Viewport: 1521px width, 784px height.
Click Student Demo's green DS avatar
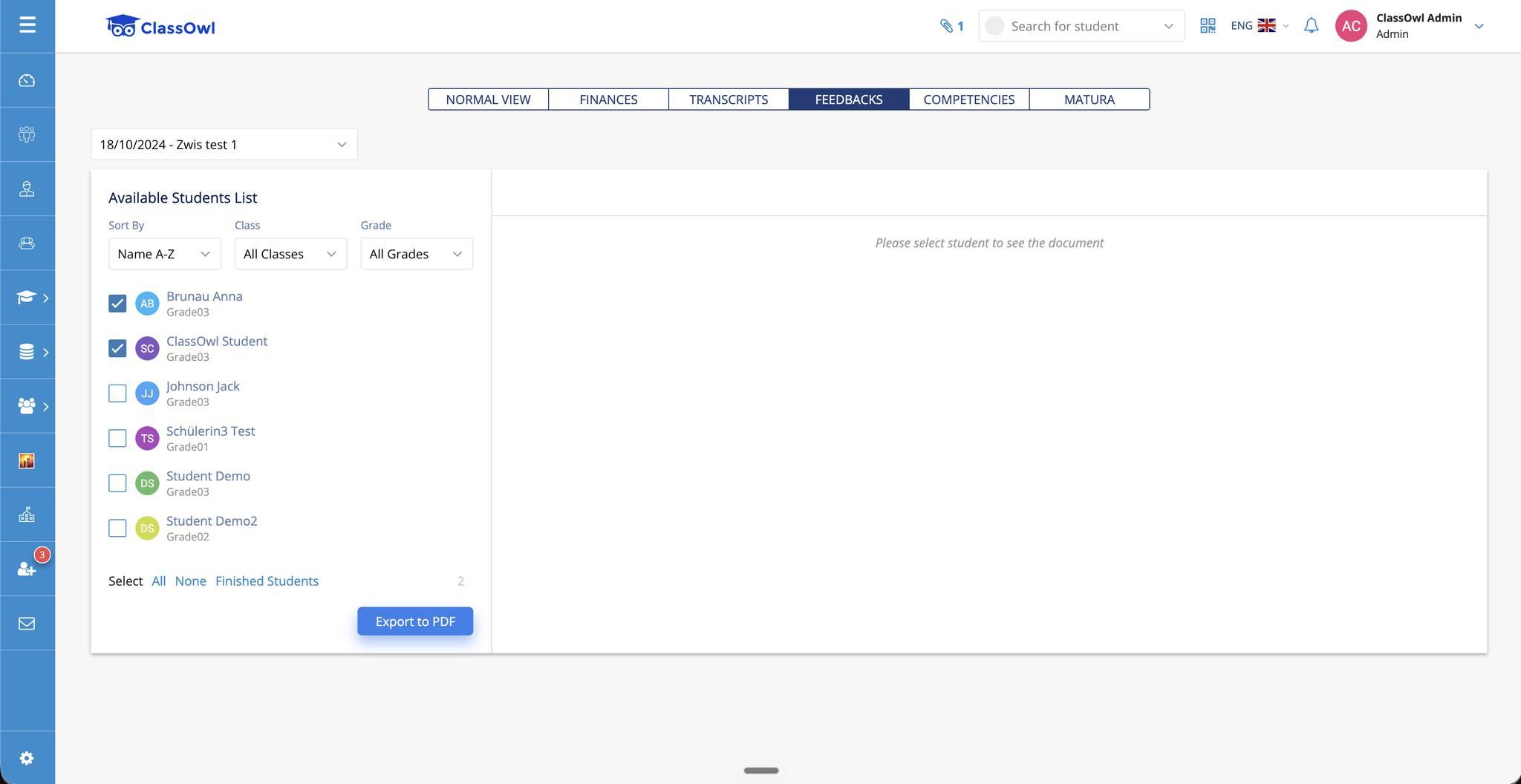[x=147, y=483]
